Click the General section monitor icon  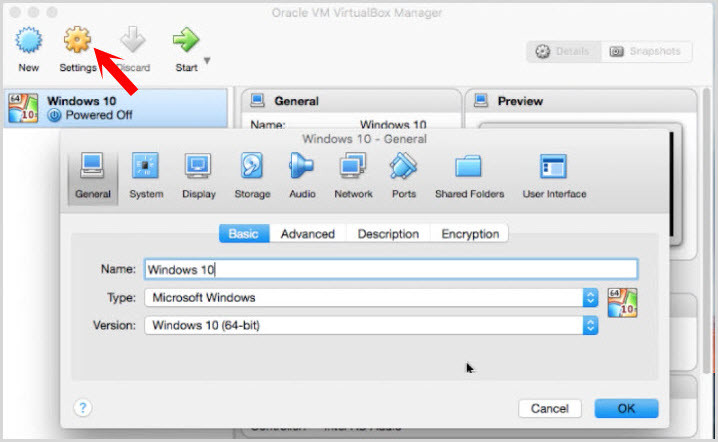(x=257, y=100)
